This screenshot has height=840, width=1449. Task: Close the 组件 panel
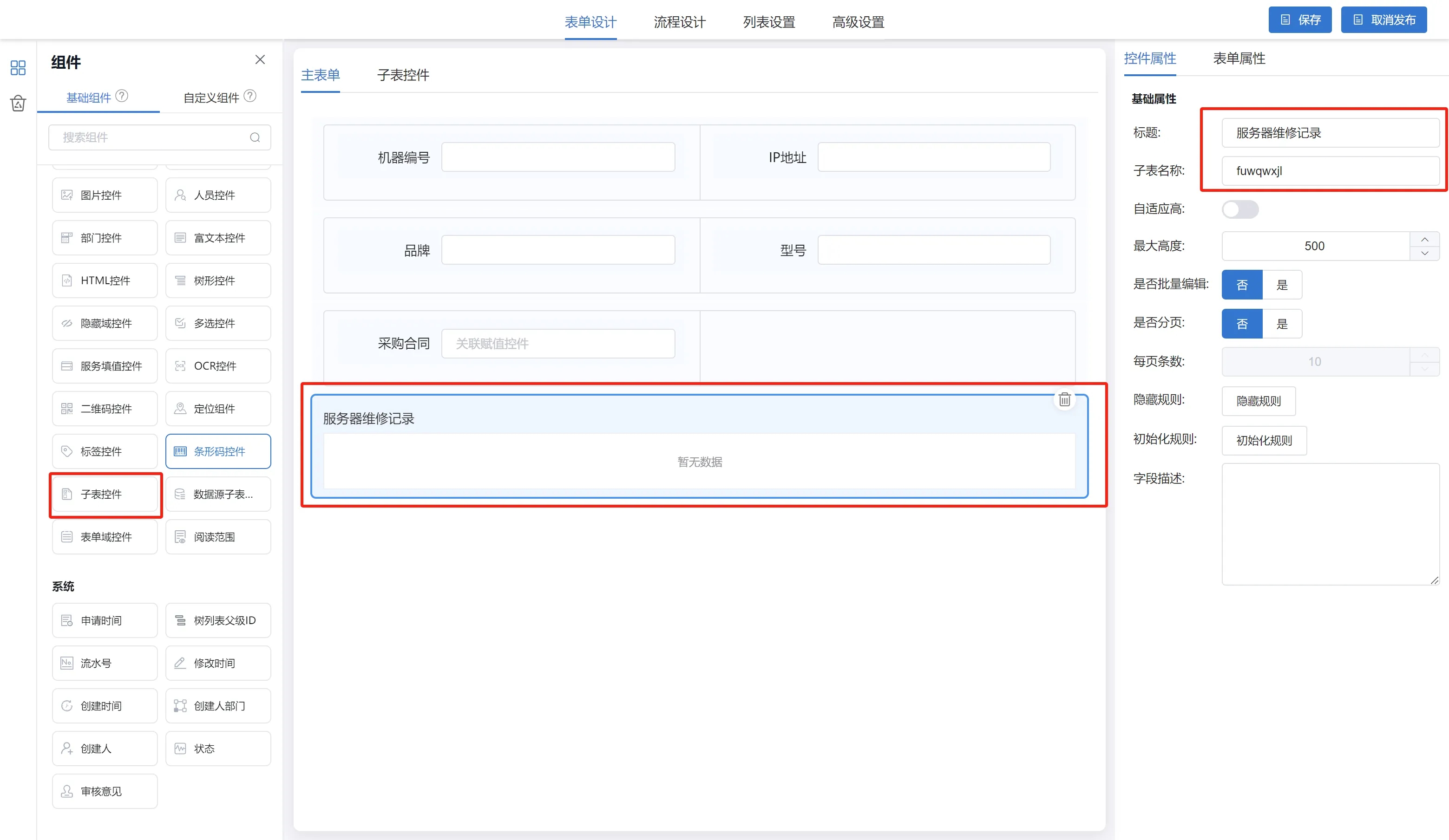(x=260, y=60)
